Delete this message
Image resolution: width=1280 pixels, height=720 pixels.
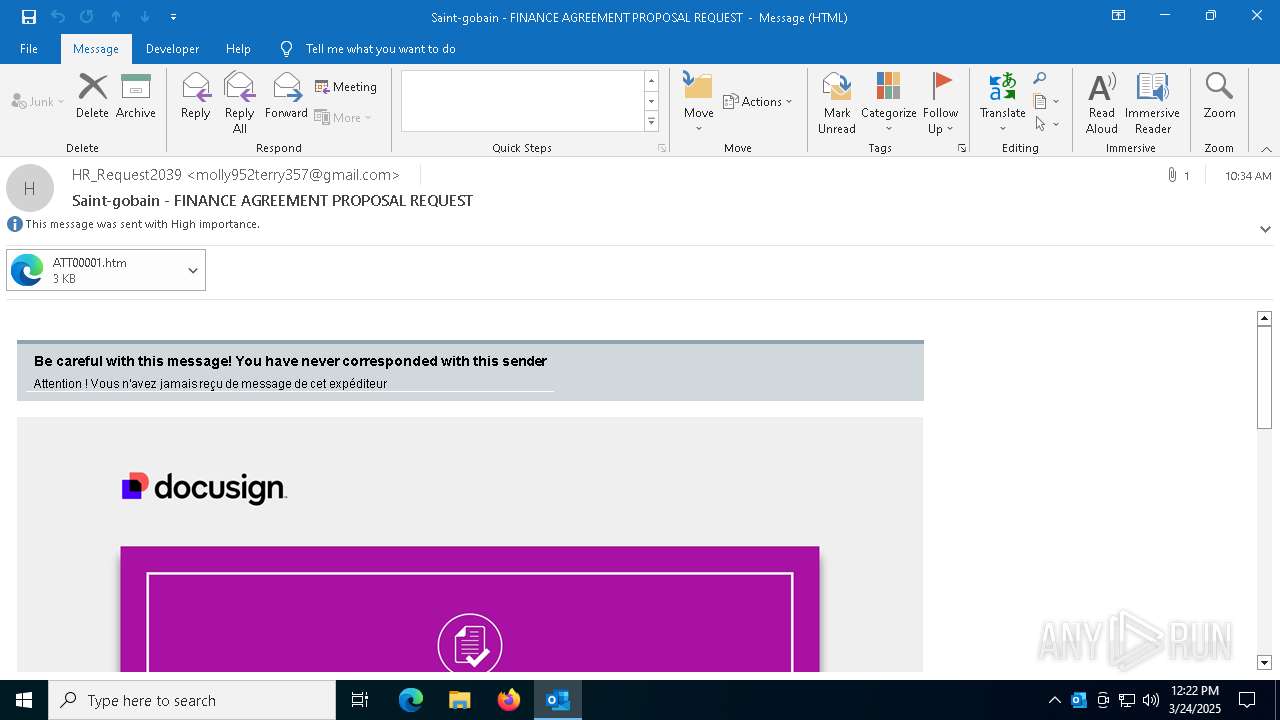pyautogui.click(x=92, y=96)
